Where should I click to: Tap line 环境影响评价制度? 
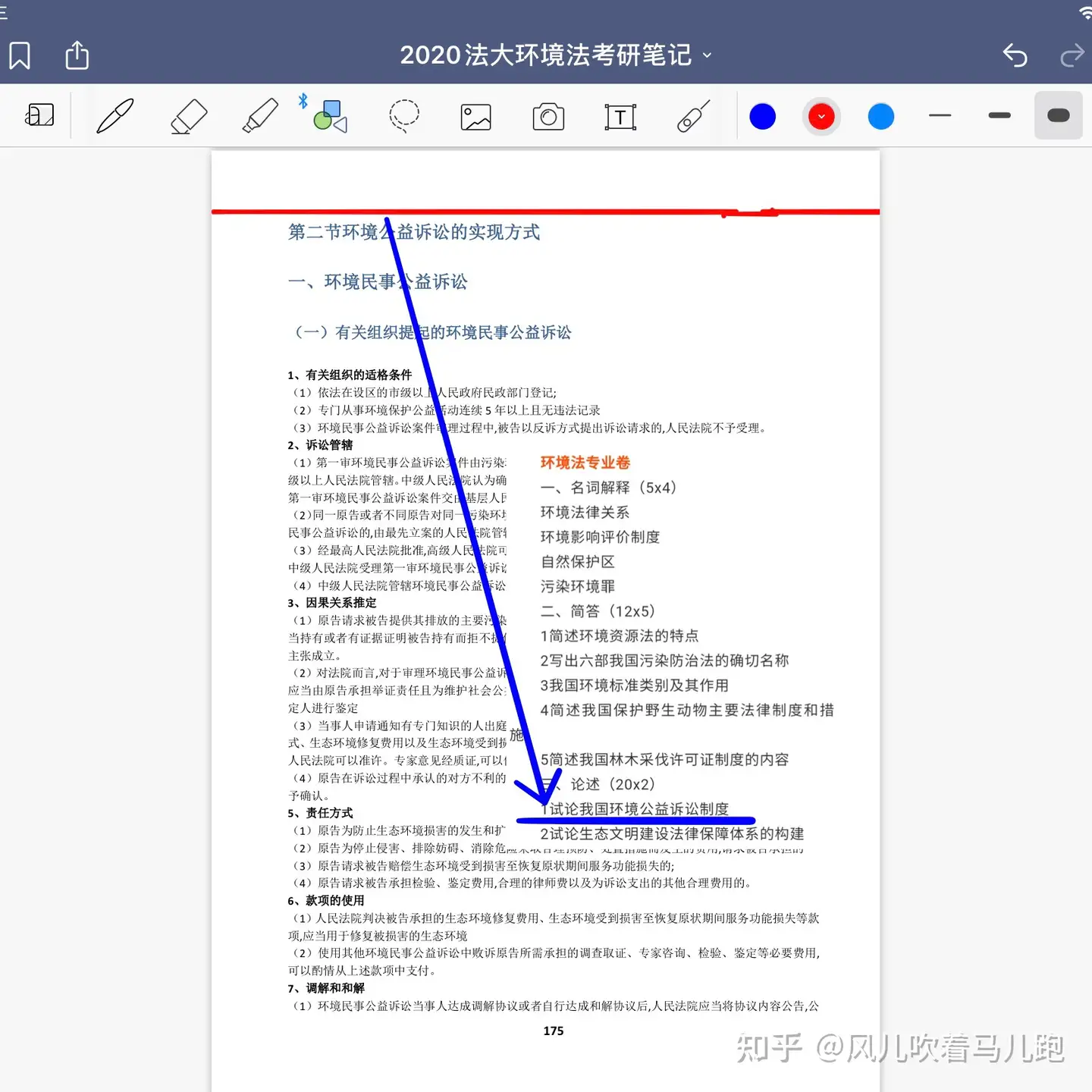point(600,537)
